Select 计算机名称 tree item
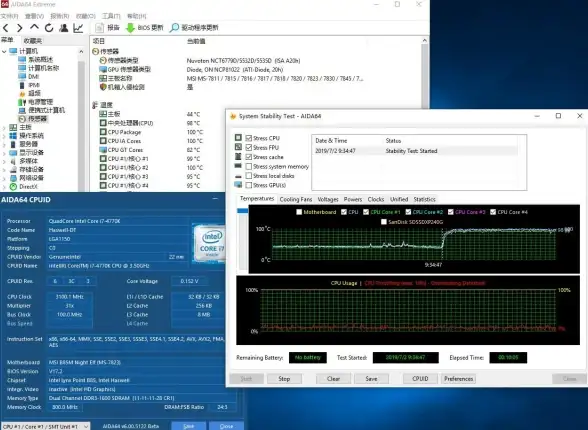The width and height of the screenshot is (588, 430). pyautogui.click(x=39, y=68)
